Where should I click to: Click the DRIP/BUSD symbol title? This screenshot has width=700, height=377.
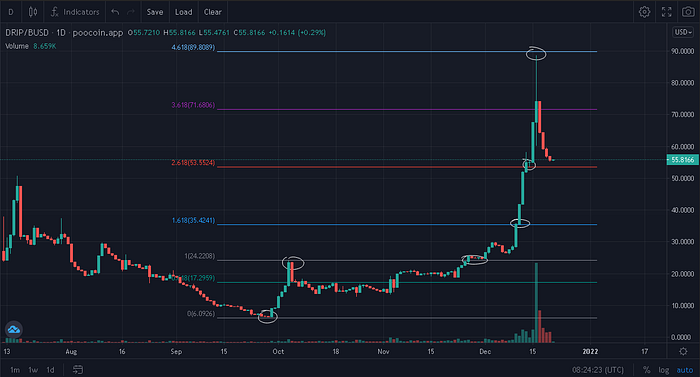coord(26,33)
